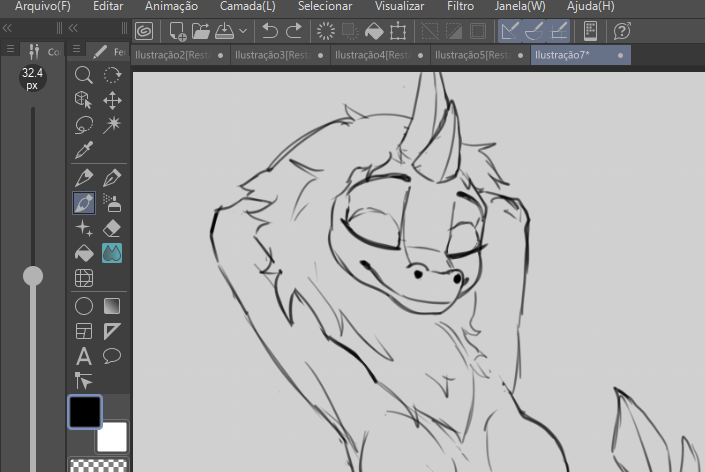Open the Visualizar menu
The height and width of the screenshot is (472, 705).
(x=399, y=6)
